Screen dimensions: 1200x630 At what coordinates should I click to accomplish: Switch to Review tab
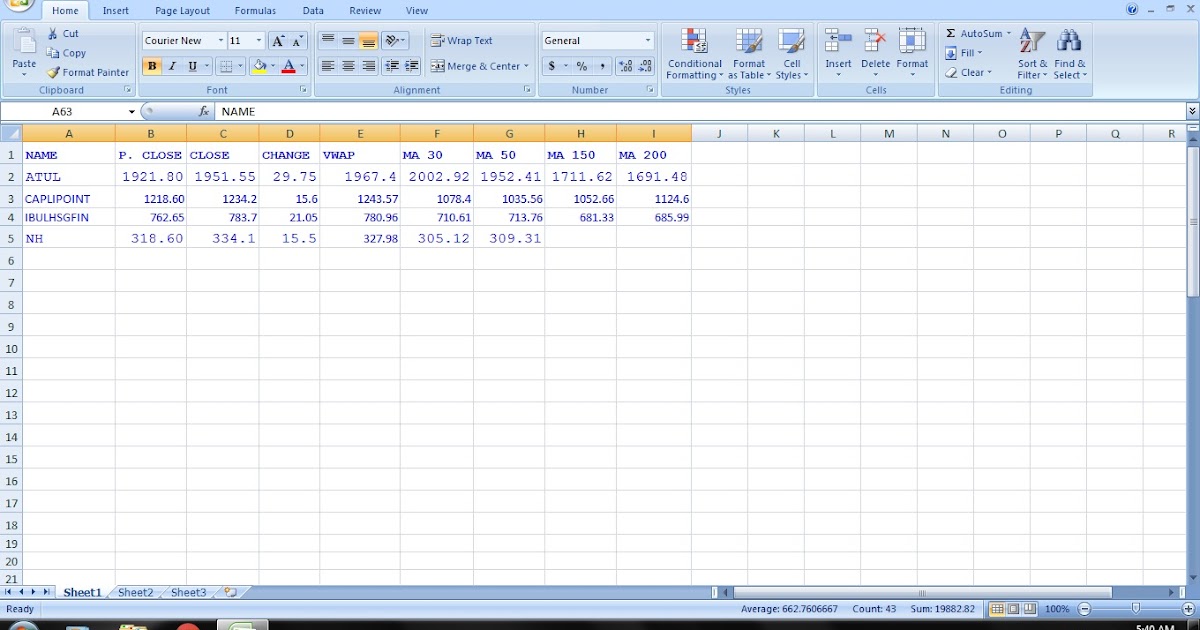click(x=365, y=11)
